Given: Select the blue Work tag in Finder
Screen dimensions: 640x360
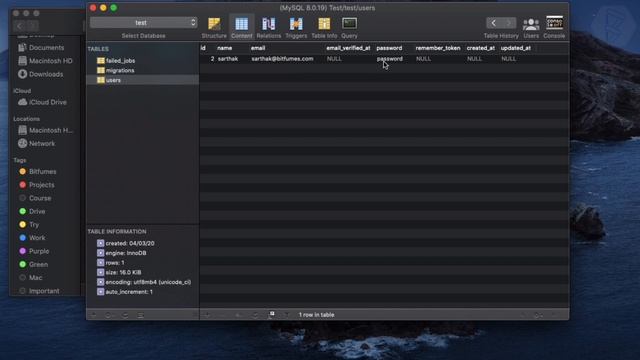Looking at the screenshot, I should [32, 238].
